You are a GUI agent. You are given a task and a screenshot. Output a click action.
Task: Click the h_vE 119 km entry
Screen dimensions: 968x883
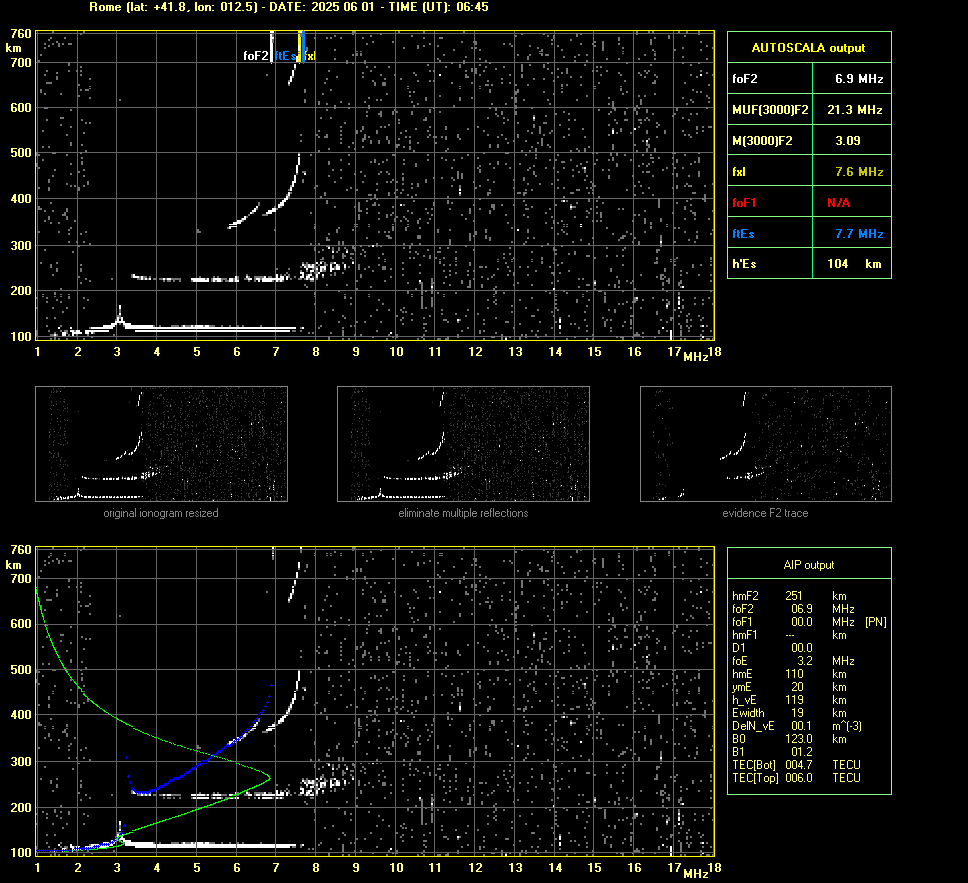(x=789, y=700)
